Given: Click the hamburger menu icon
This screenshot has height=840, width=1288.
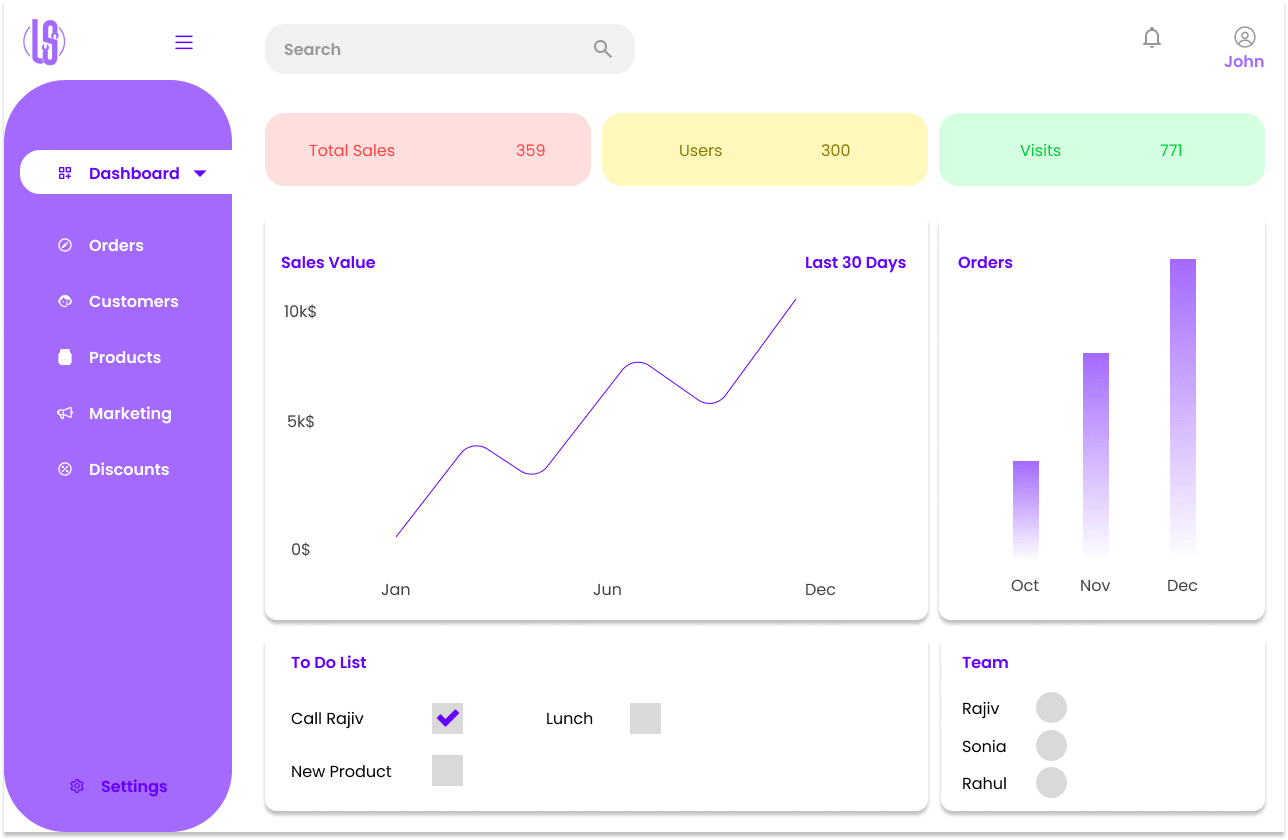Looking at the screenshot, I should (184, 42).
